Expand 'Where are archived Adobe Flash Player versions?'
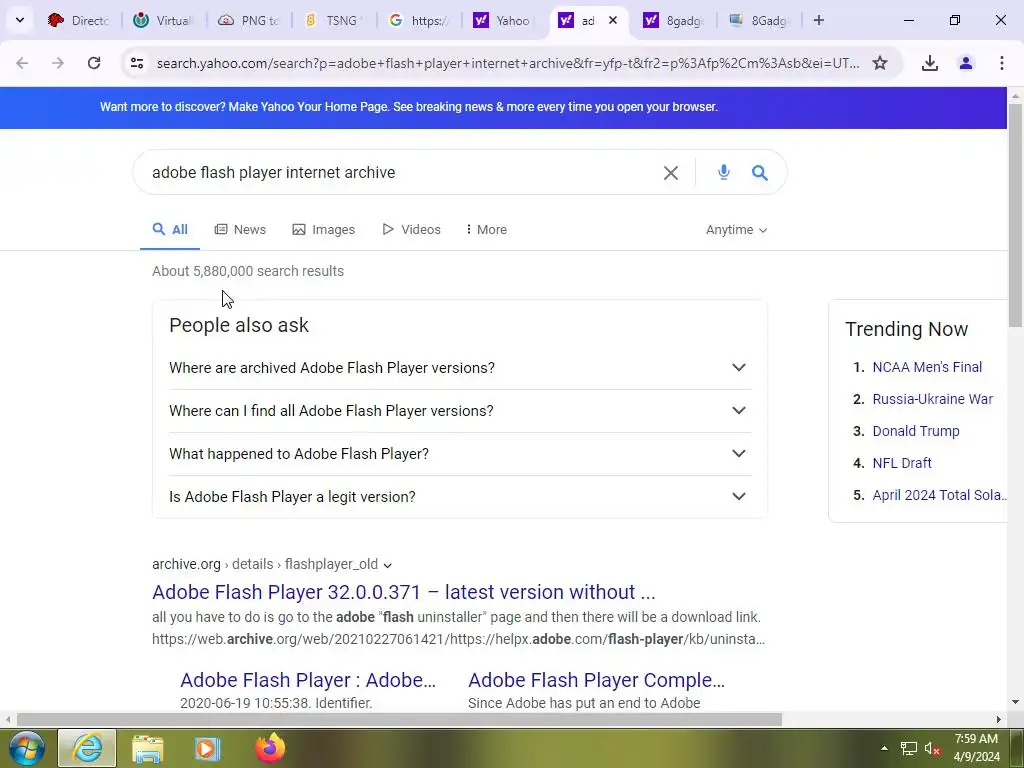The height and width of the screenshot is (768, 1024). [460, 368]
